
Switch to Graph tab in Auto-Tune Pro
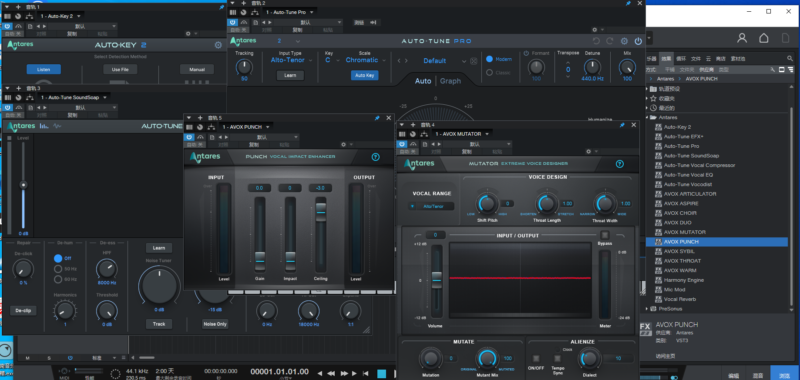click(x=451, y=81)
